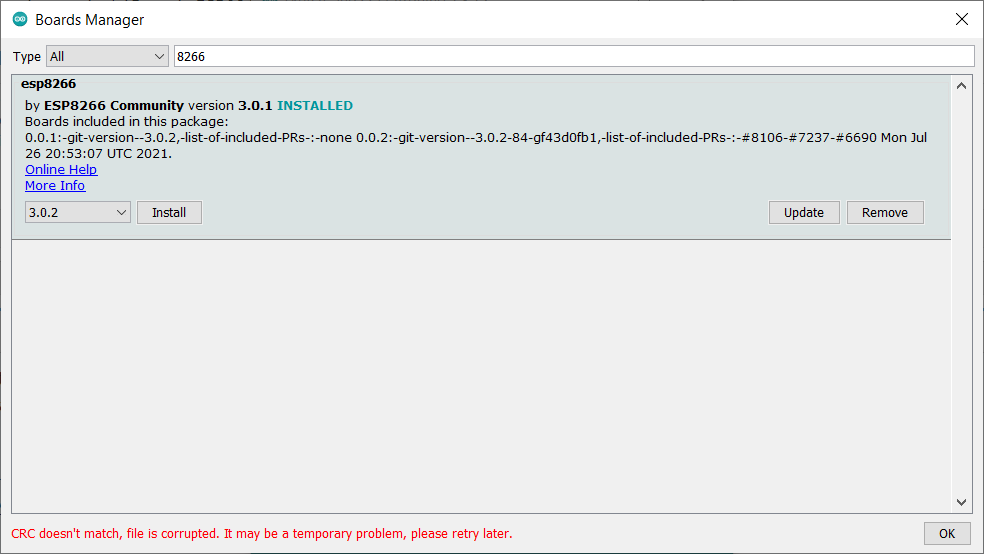Open the More Info link
984x554 pixels.
tap(55, 186)
